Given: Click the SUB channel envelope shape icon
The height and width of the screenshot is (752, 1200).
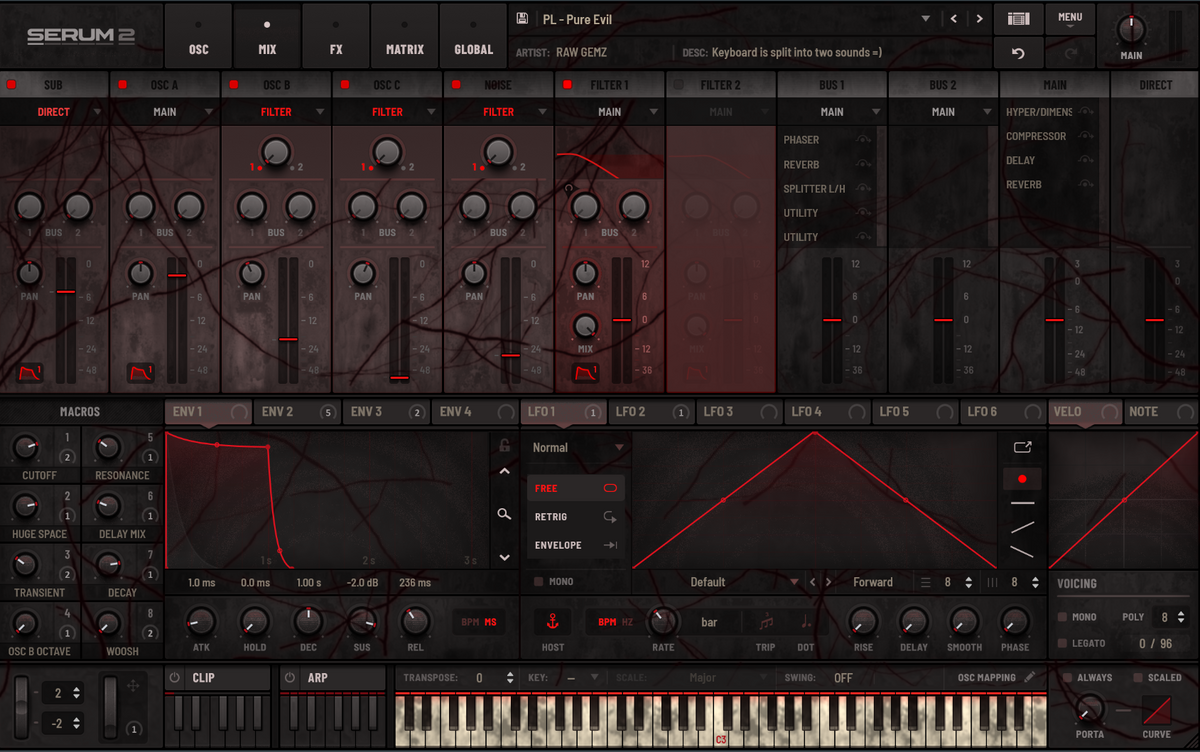Looking at the screenshot, I should coord(30,374).
